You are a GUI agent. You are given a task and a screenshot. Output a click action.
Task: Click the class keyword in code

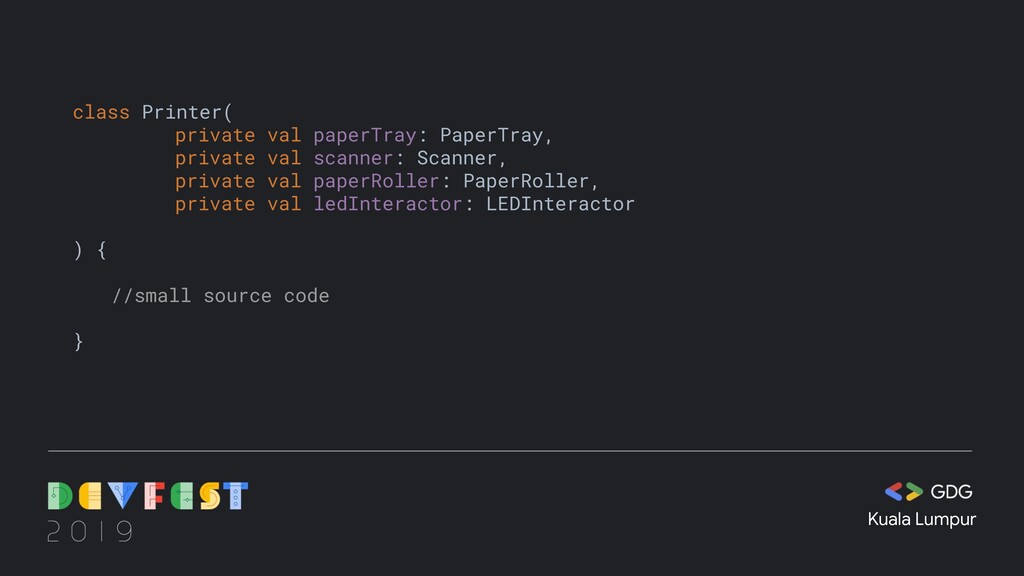[x=101, y=112]
